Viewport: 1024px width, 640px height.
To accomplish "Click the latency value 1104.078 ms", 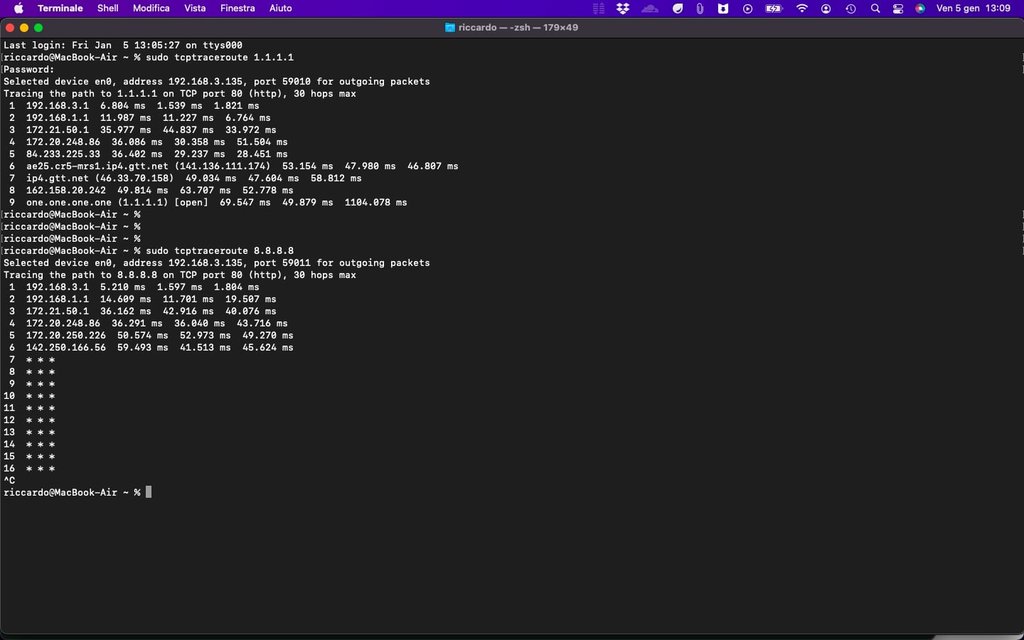I will pos(376,202).
